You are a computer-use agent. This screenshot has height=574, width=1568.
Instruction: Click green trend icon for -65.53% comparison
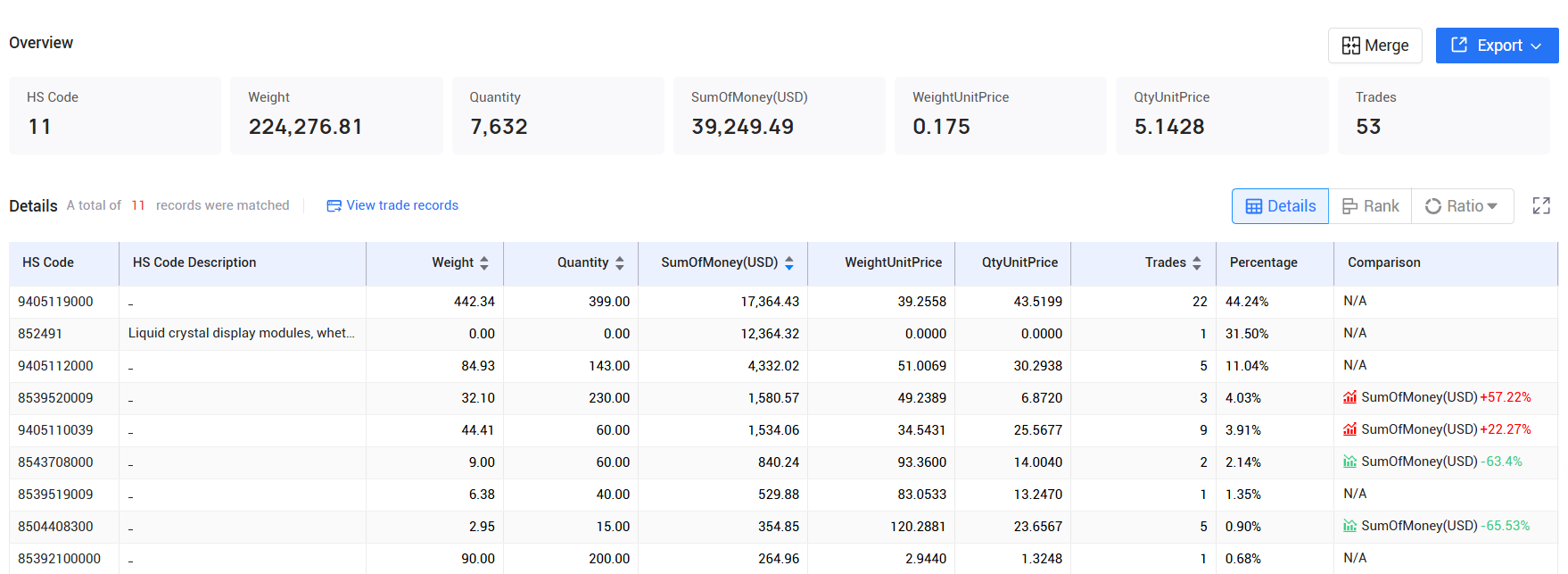pos(1350,526)
